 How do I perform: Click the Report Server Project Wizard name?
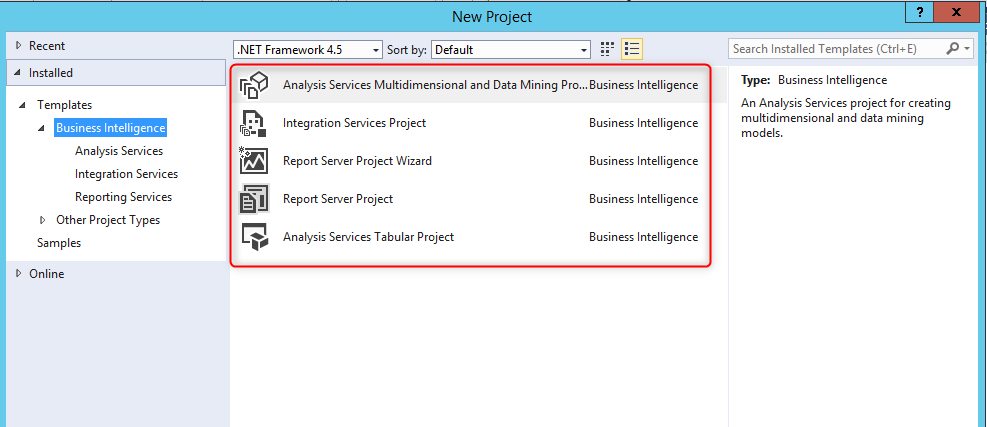(x=358, y=161)
